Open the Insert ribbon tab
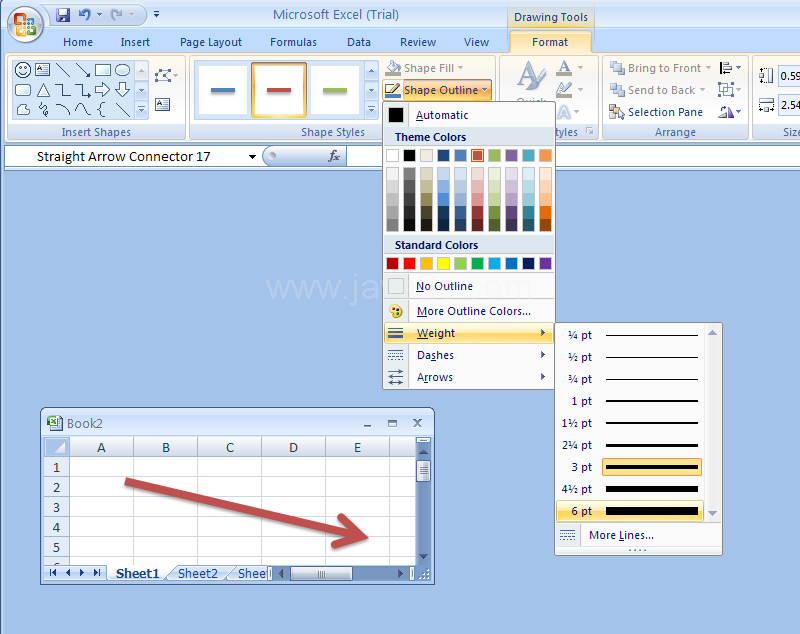Image resolution: width=800 pixels, height=634 pixels. [135, 42]
